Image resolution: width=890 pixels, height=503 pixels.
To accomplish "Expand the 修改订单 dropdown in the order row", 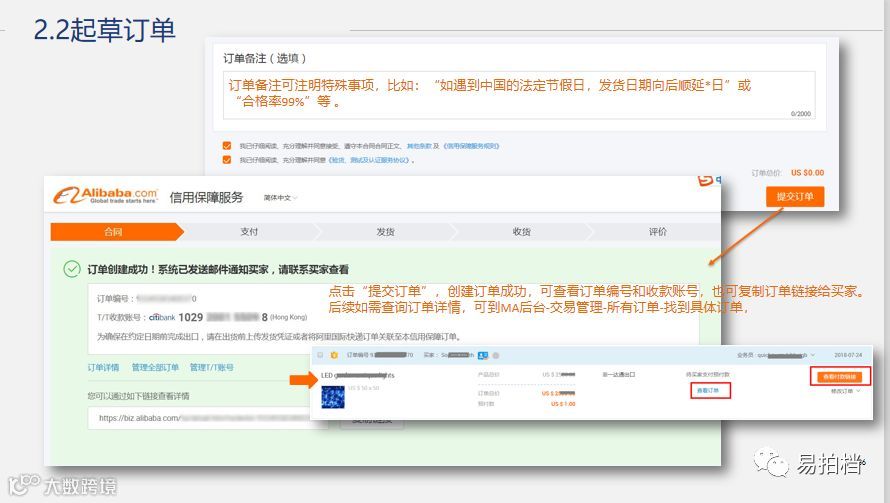I will pos(846,391).
